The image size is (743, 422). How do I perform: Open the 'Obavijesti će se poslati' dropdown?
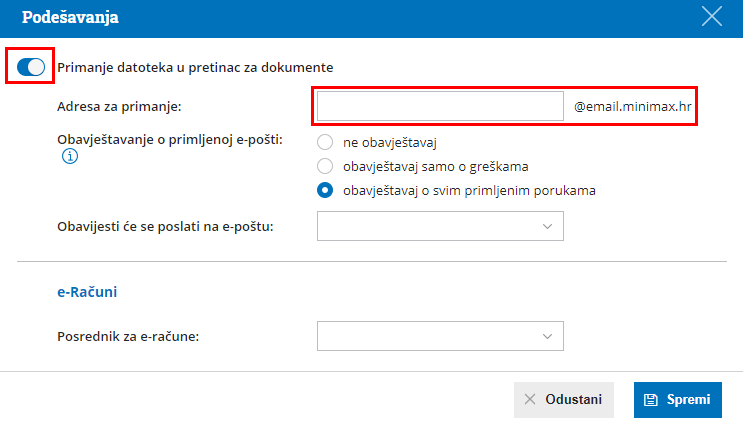[440, 226]
